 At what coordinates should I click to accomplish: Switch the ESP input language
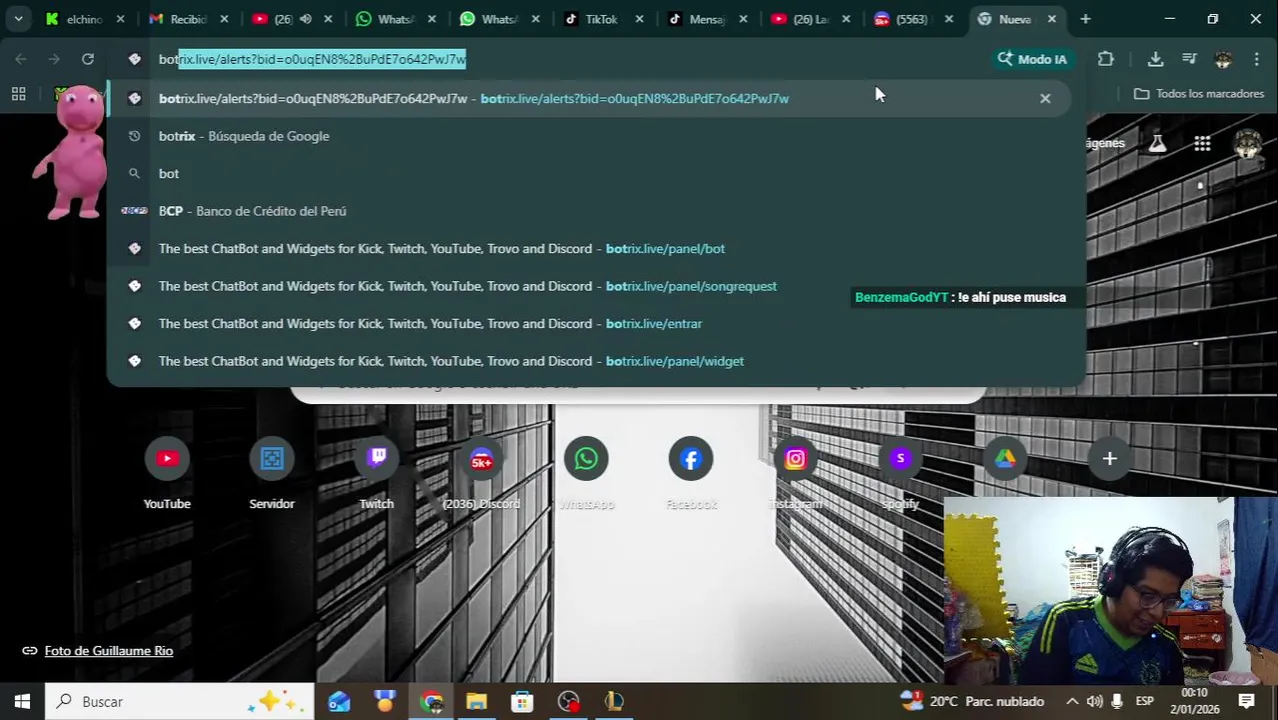[1144, 702]
